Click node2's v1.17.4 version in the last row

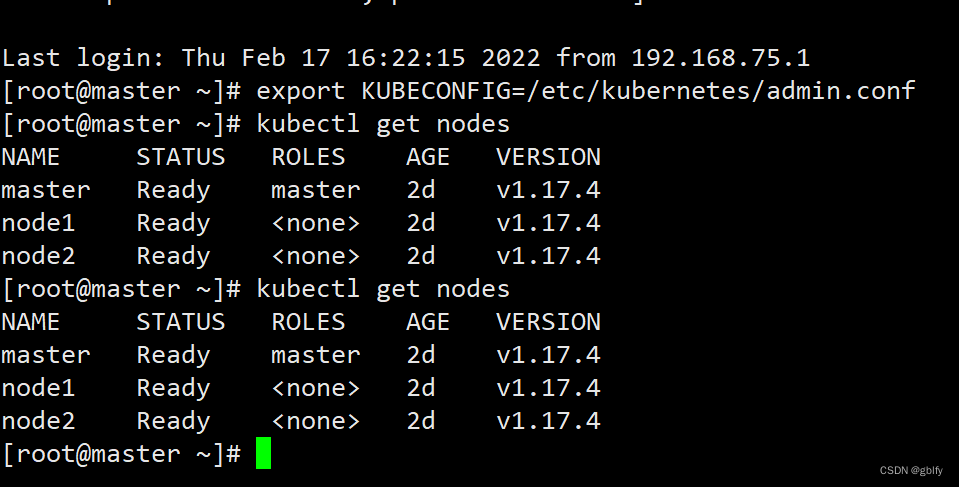pyautogui.click(x=549, y=421)
